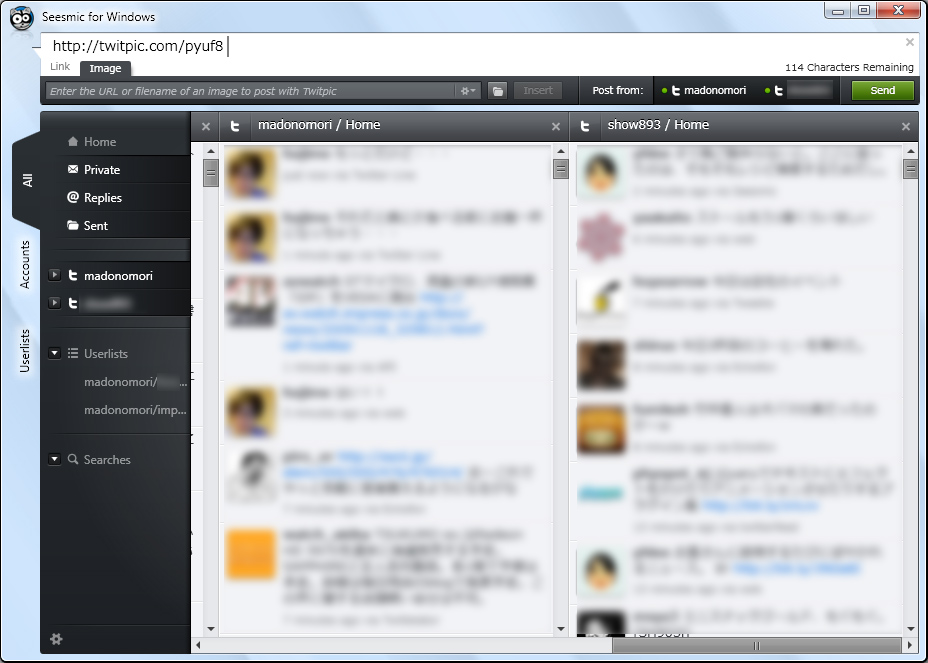Browse for an image with the folder icon

pyautogui.click(x=498, y=90)
